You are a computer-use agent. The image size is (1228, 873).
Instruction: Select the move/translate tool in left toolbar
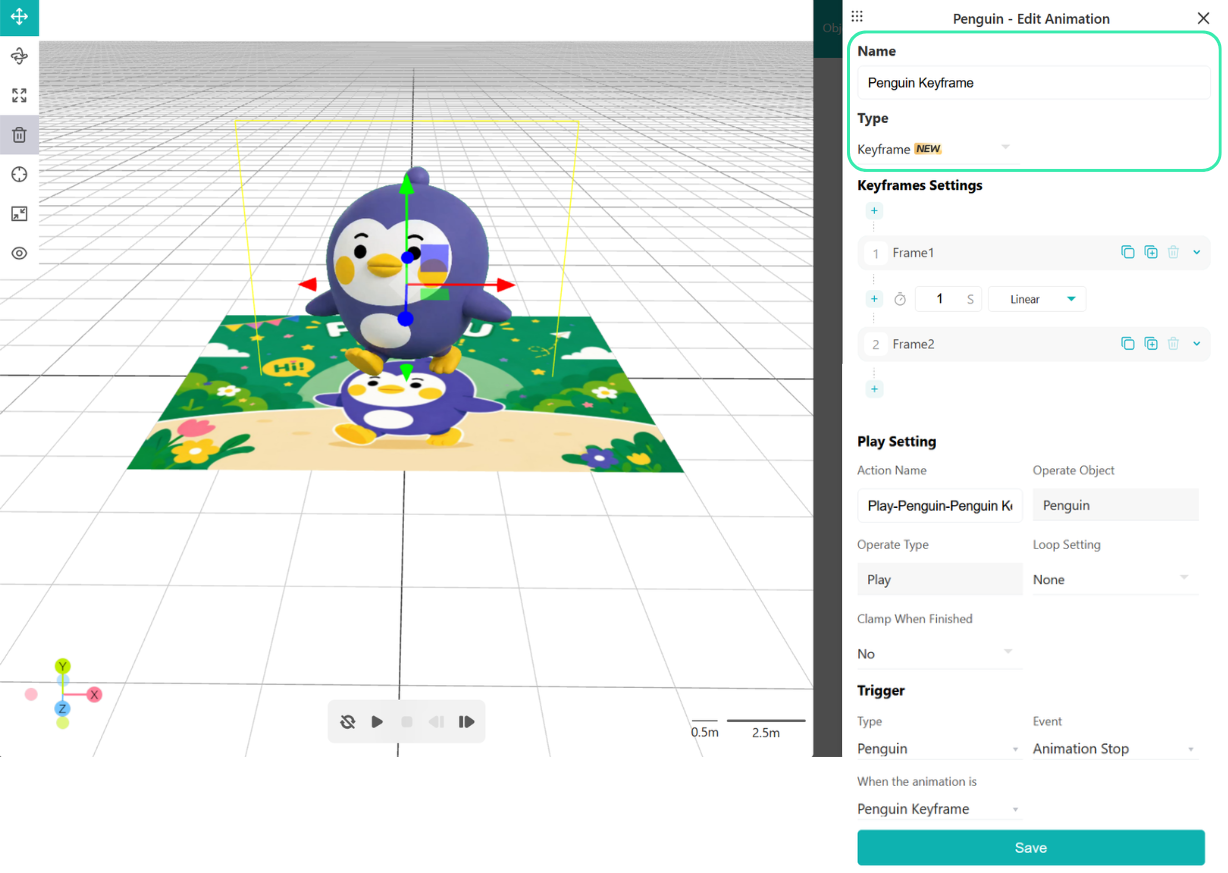pyautogui.click(x=19, y=17)
